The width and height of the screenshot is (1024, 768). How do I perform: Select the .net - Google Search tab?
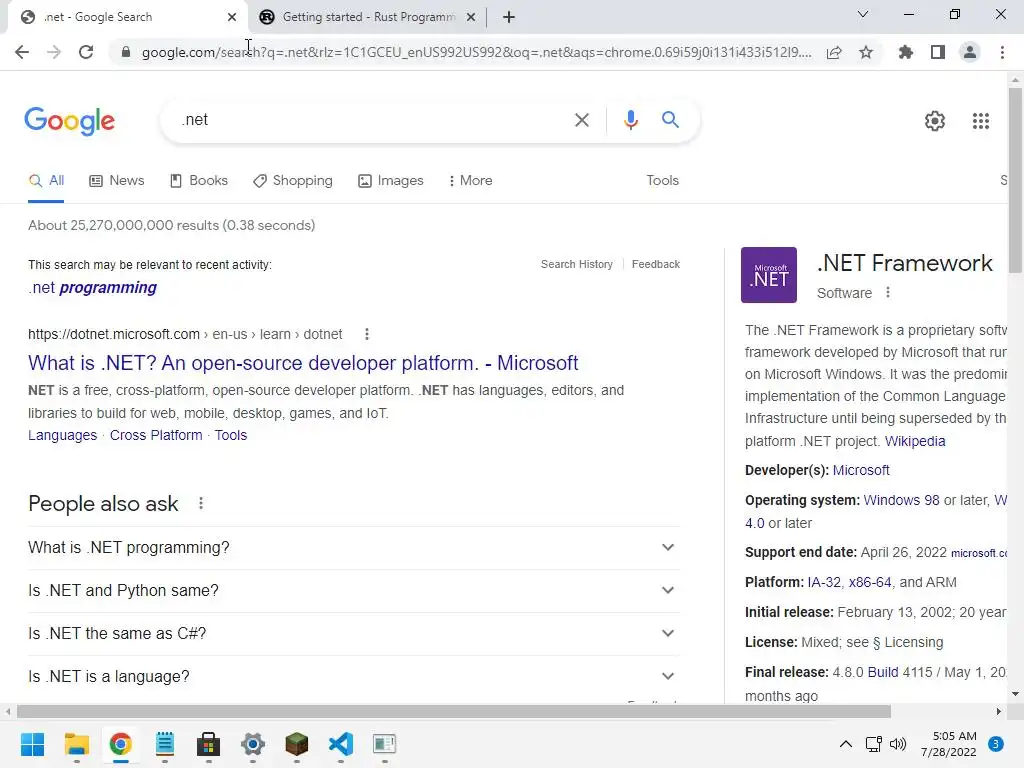pos(127,17)
